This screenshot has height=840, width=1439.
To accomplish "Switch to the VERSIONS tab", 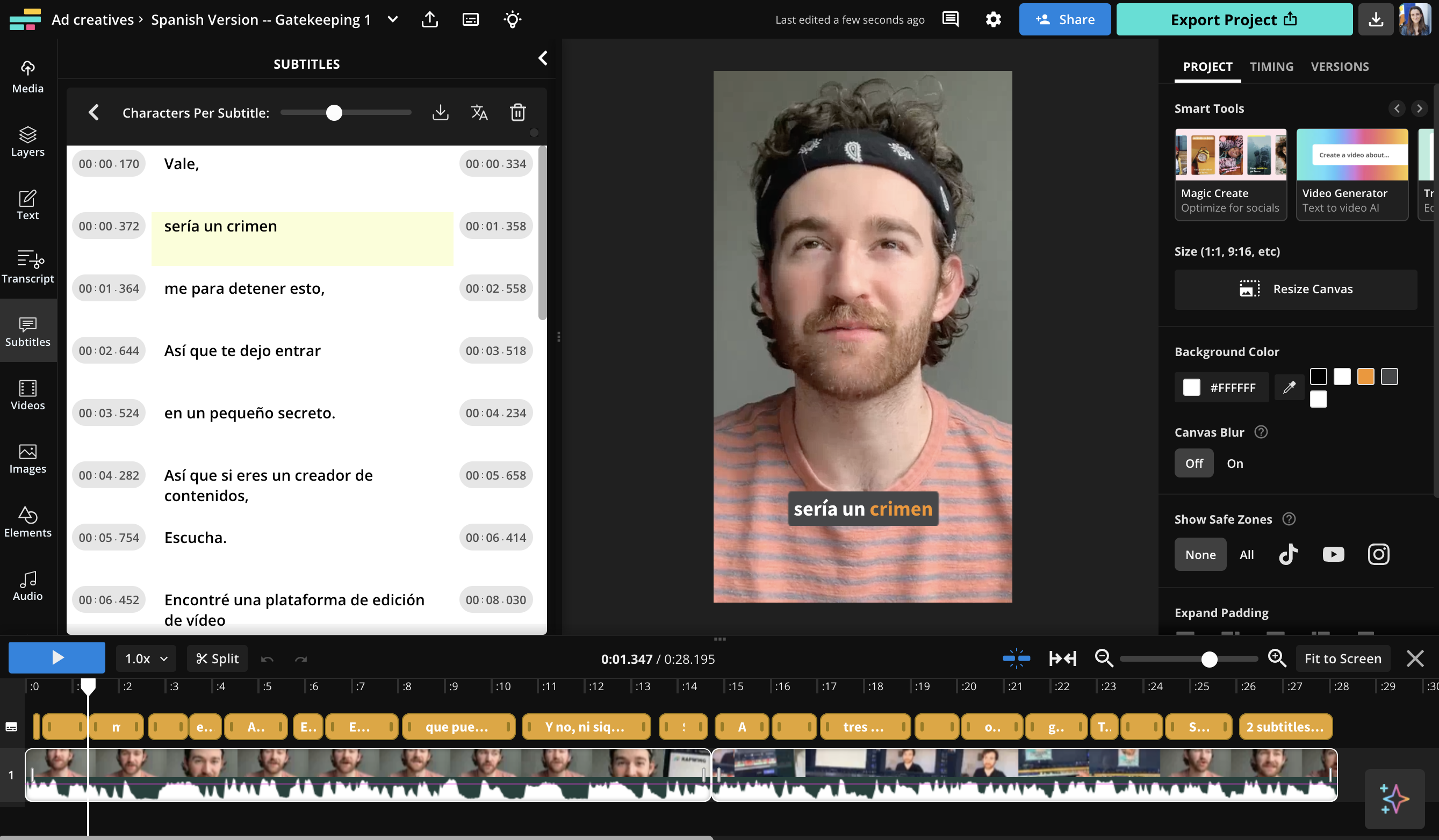I will click(x=1339, y=66).
